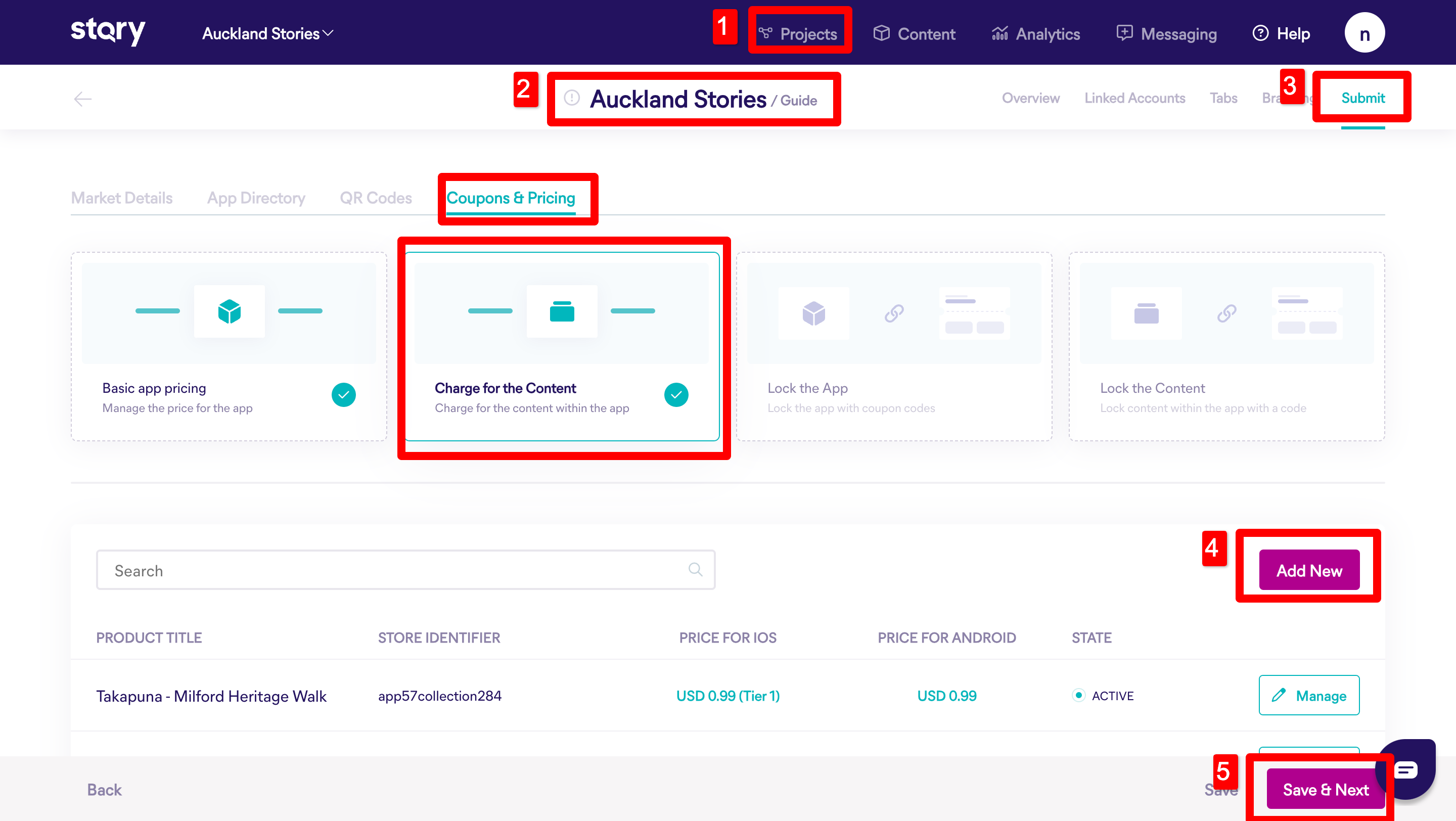
Task: Toggle Charge for the Content checkmark
Action: (676, 394)
